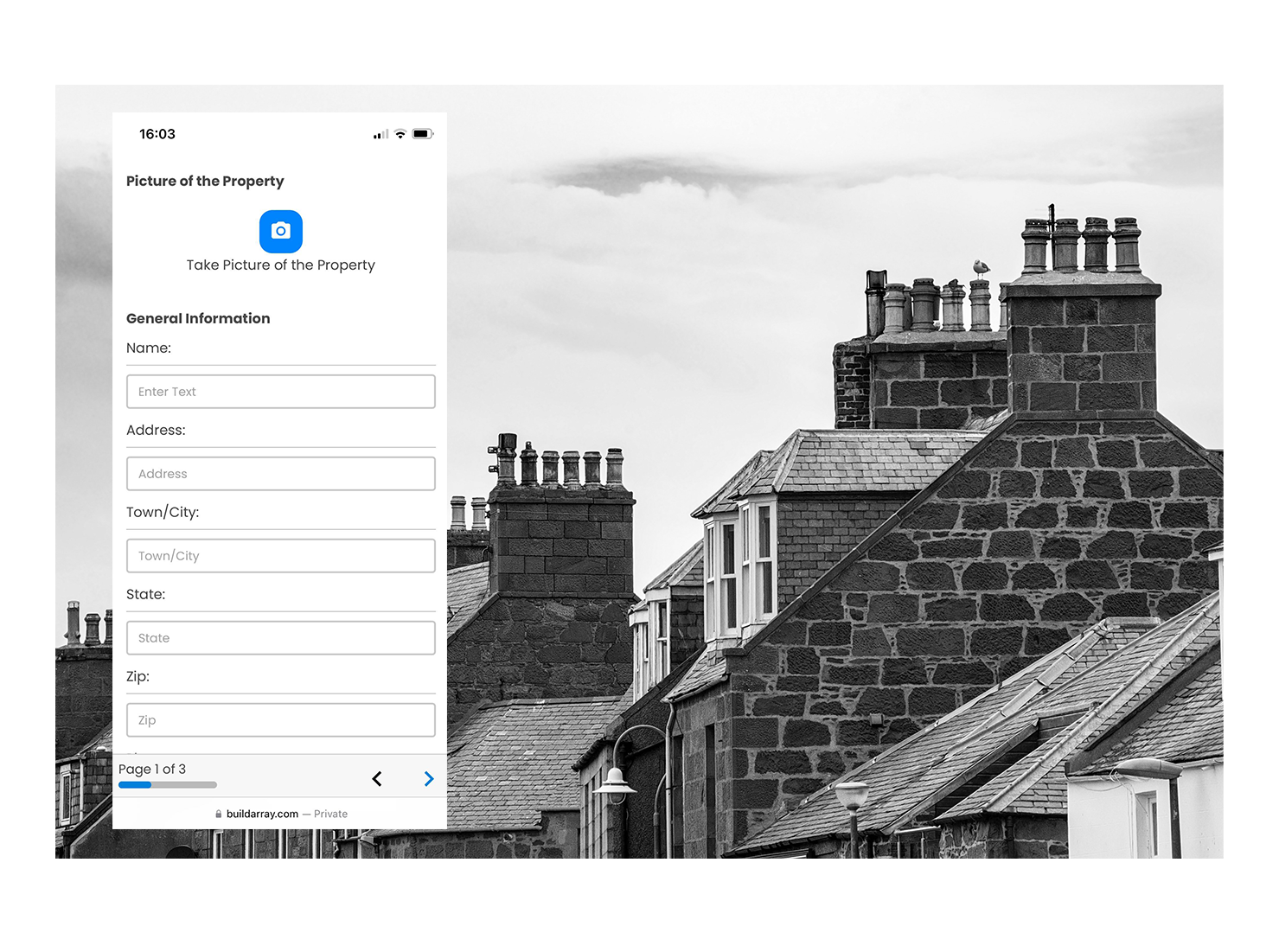Click into the Zip input field
Viewport: 1279px width, 952px height.
tap(281, 720)
